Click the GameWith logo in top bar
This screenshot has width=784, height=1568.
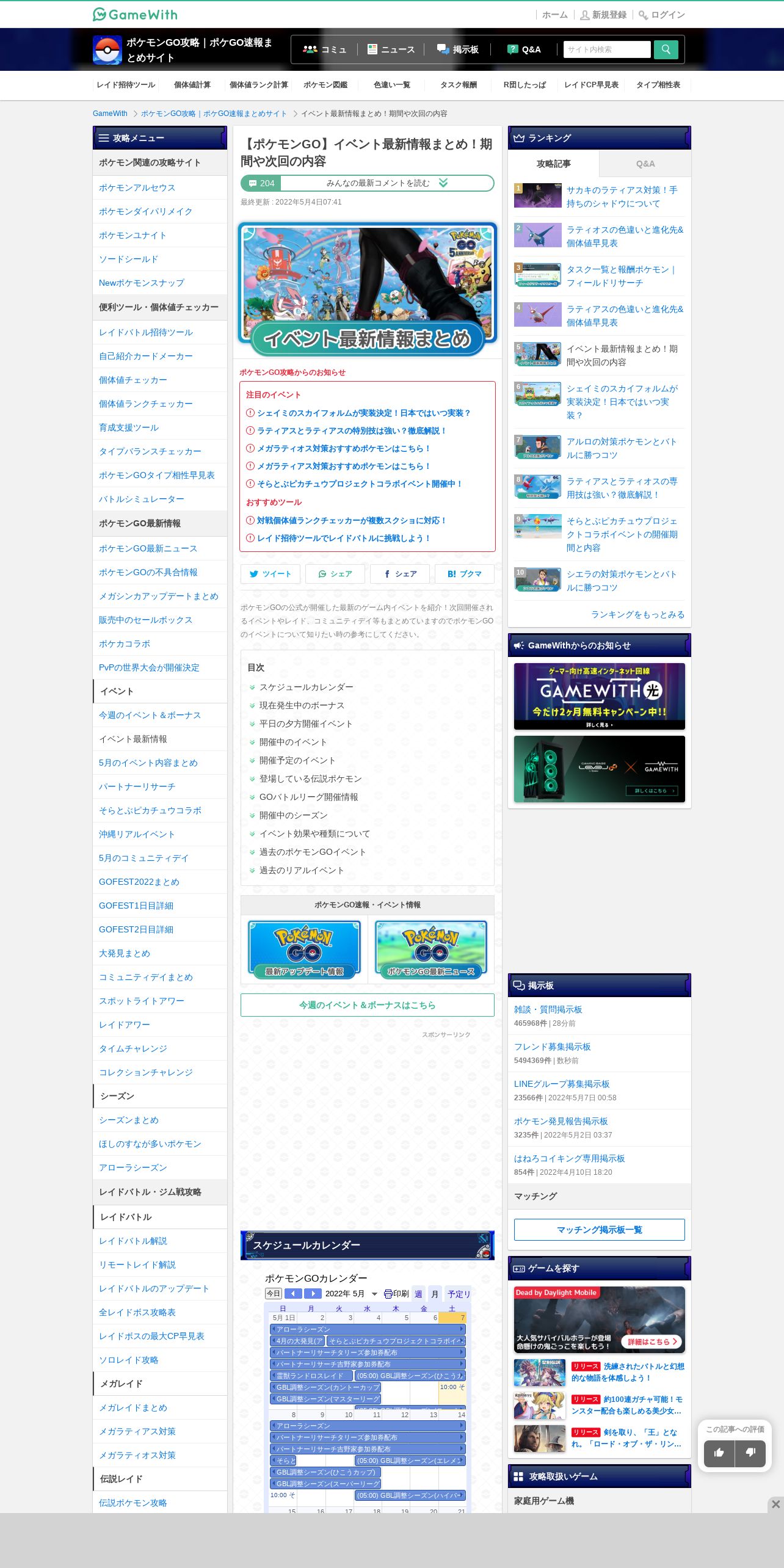pos(135,14)
